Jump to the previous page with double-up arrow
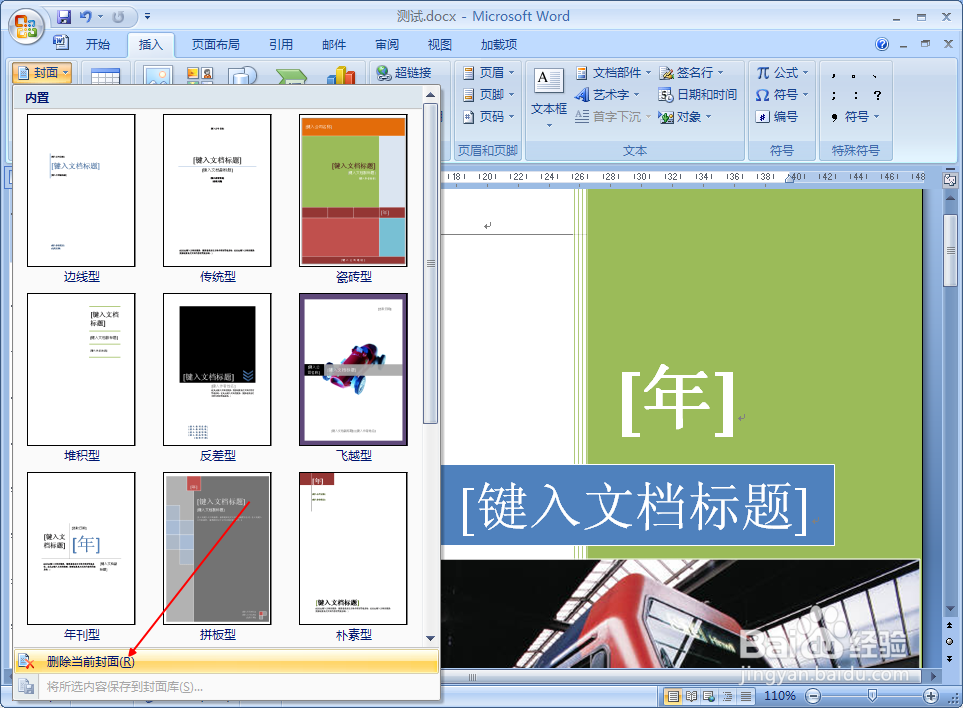 pyautogui.click(x=950, y=625)
